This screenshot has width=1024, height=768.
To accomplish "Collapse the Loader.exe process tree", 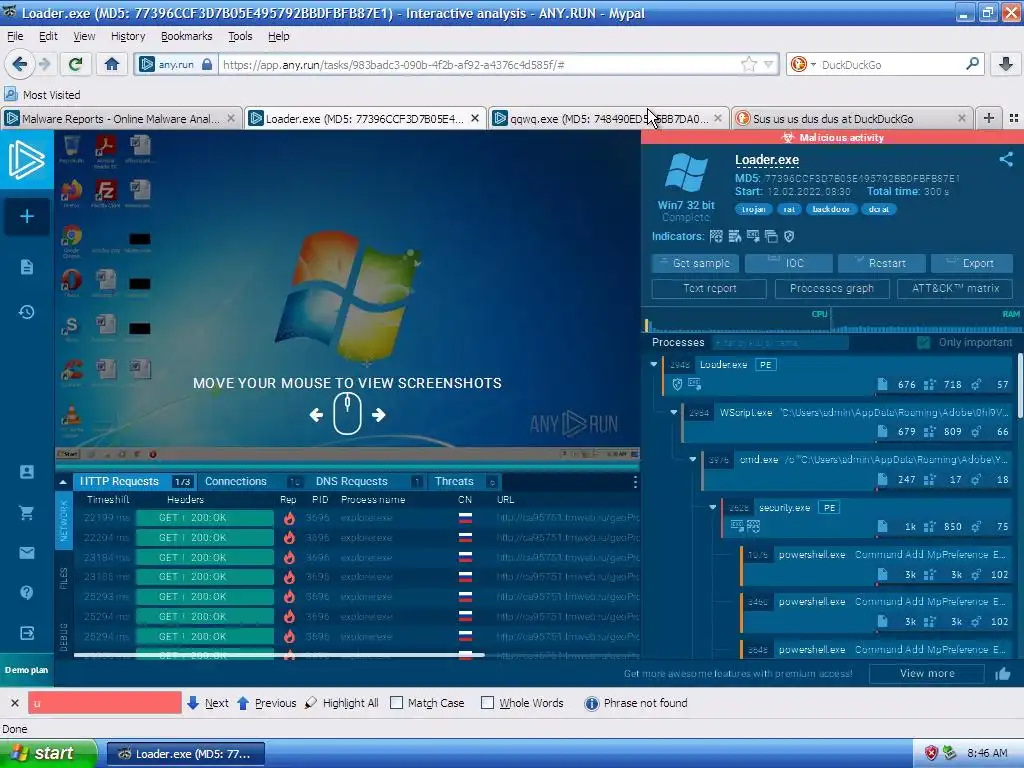I will [654, 364].
